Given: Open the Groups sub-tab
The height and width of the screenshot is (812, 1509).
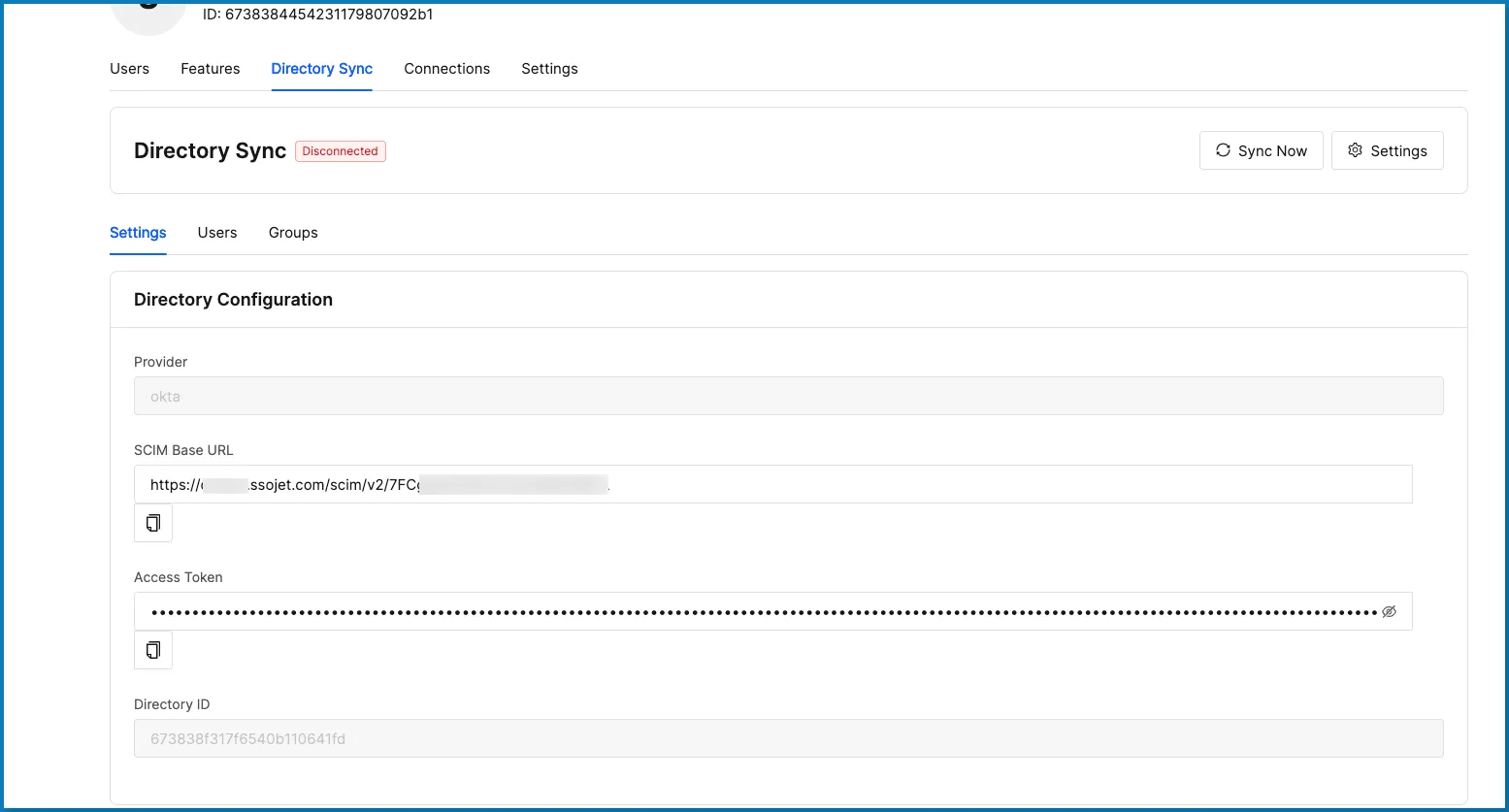Looking at the screenshot, I should [292, 233].
